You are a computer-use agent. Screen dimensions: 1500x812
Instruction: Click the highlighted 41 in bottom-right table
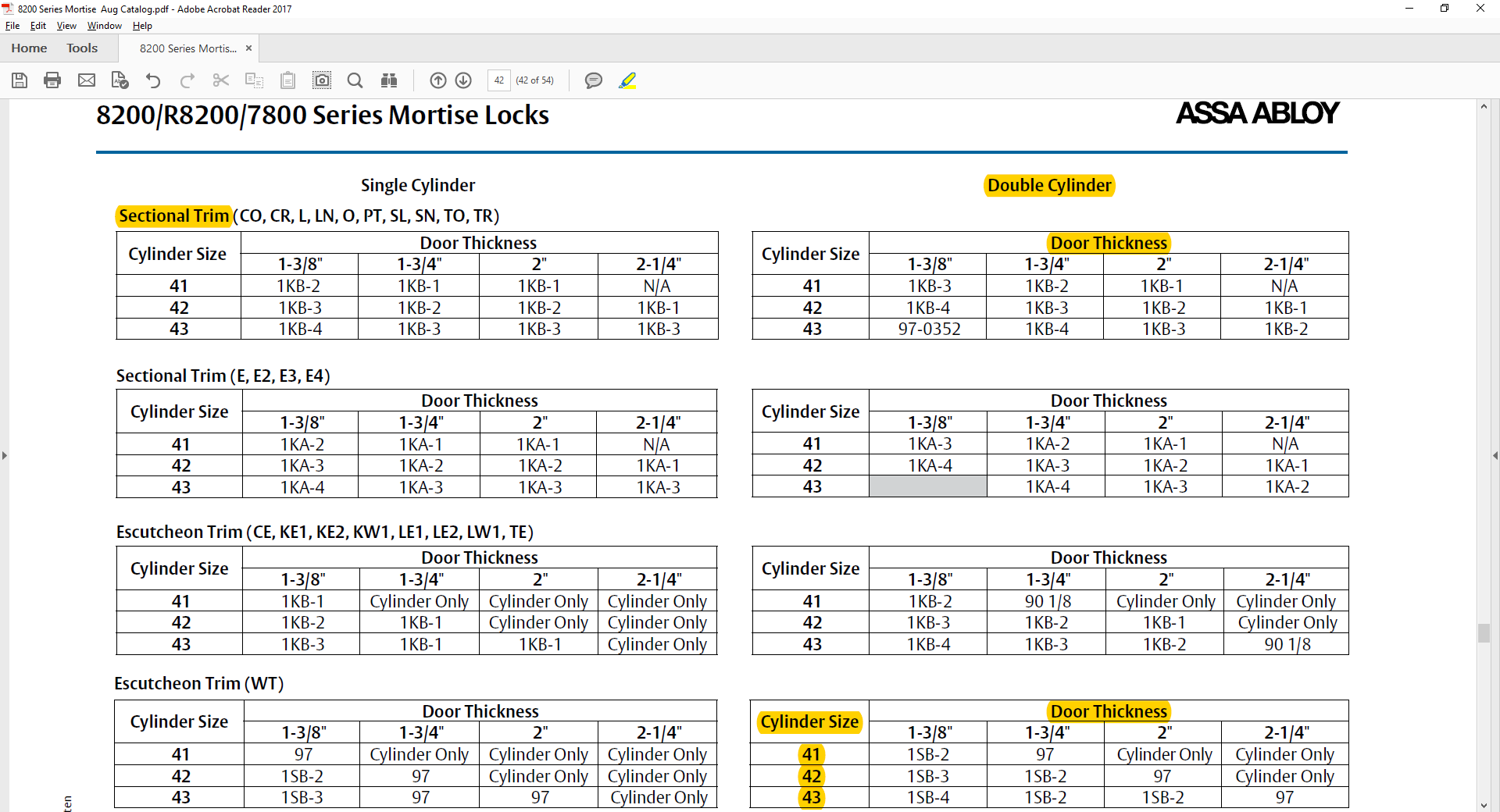click(x=812, y=754)
